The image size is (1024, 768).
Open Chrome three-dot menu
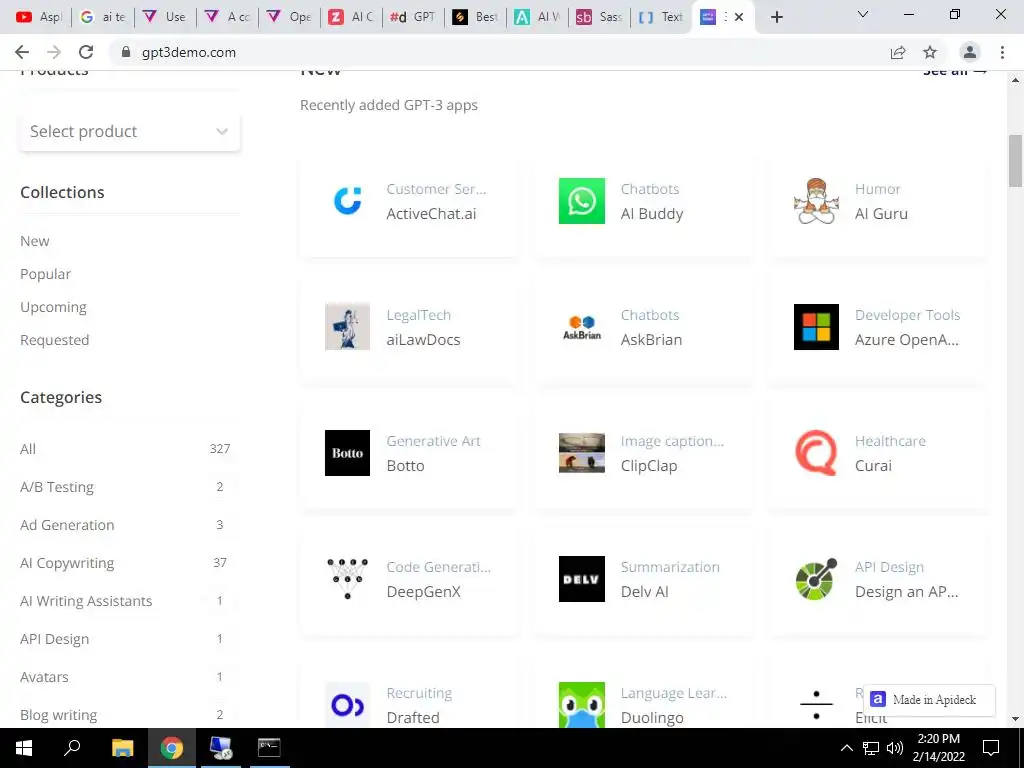1002,52
